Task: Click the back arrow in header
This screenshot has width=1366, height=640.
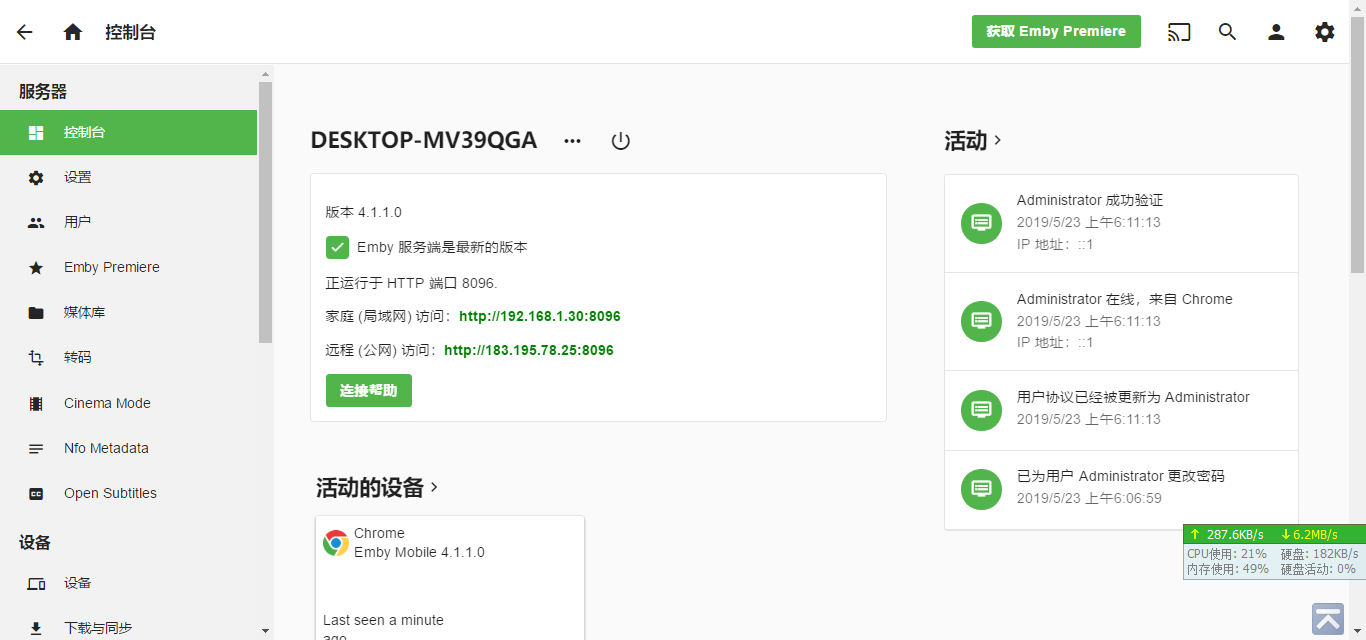Action: click(x=25, y=32)
